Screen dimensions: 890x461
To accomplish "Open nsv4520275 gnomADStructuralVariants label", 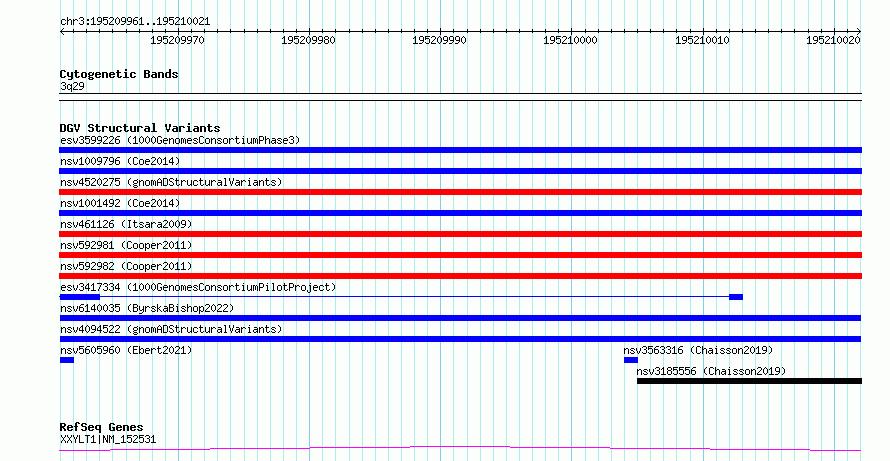I will pyautogui.click(x=171, y=182).
